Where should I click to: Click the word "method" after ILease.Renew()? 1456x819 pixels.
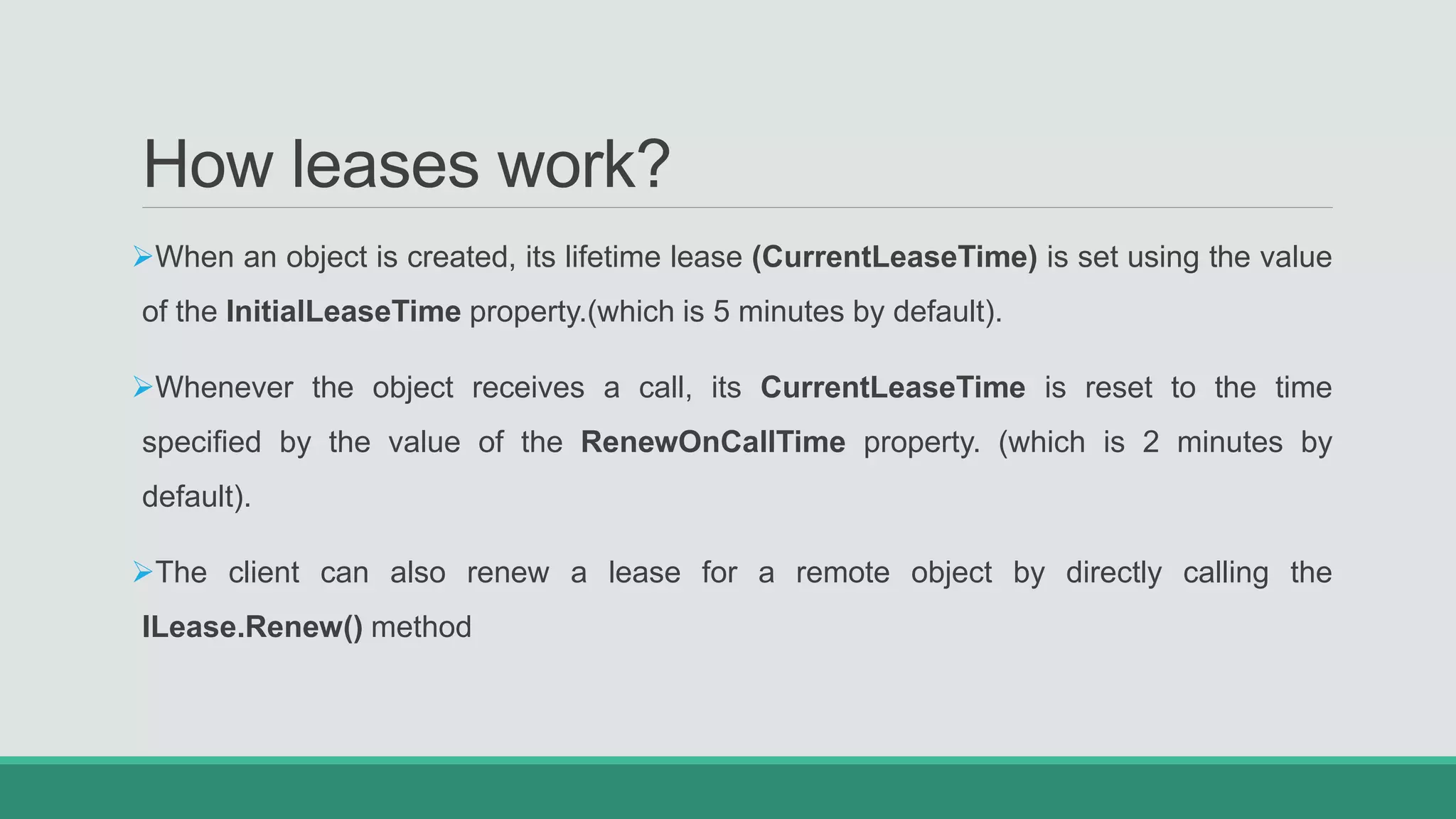click(421, 627)
